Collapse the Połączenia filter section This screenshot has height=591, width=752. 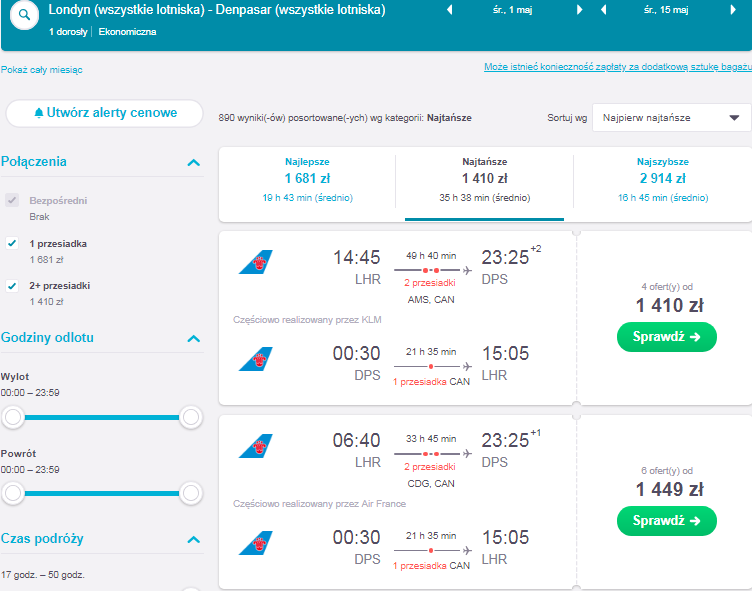(x=193, y=163)
